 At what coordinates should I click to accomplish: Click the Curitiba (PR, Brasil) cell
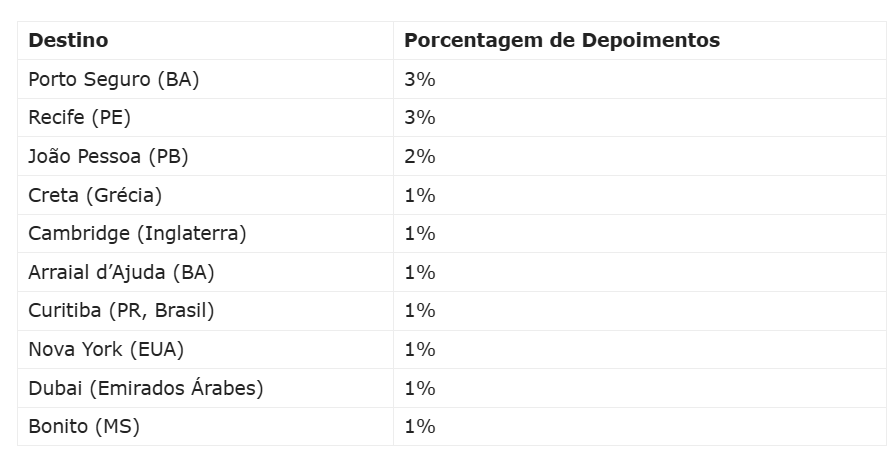click(x=121, y=311)
